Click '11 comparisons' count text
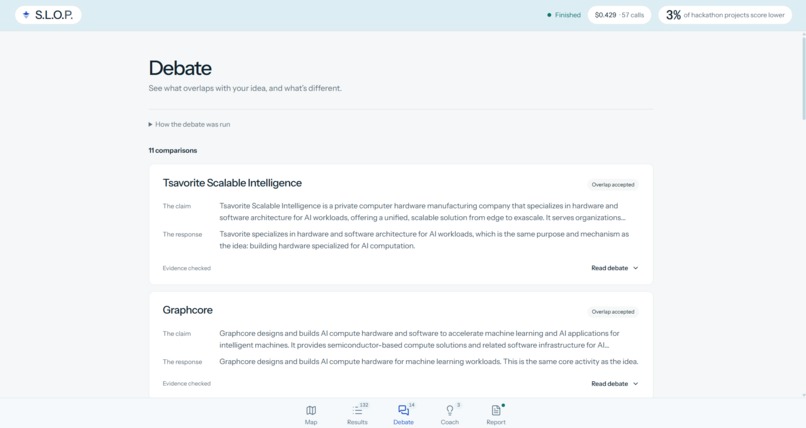806x428 pixels. pyautogui.click(x=173, y=151)
